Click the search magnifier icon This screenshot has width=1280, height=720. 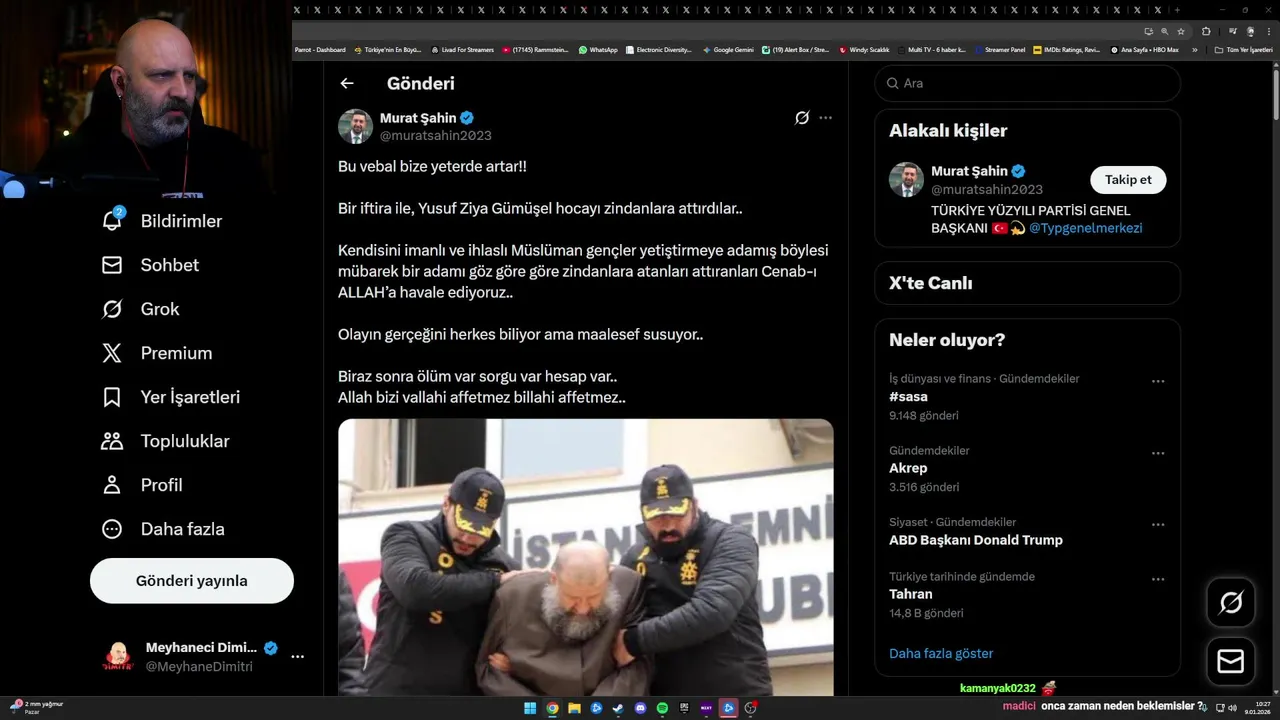click(892, 83)
